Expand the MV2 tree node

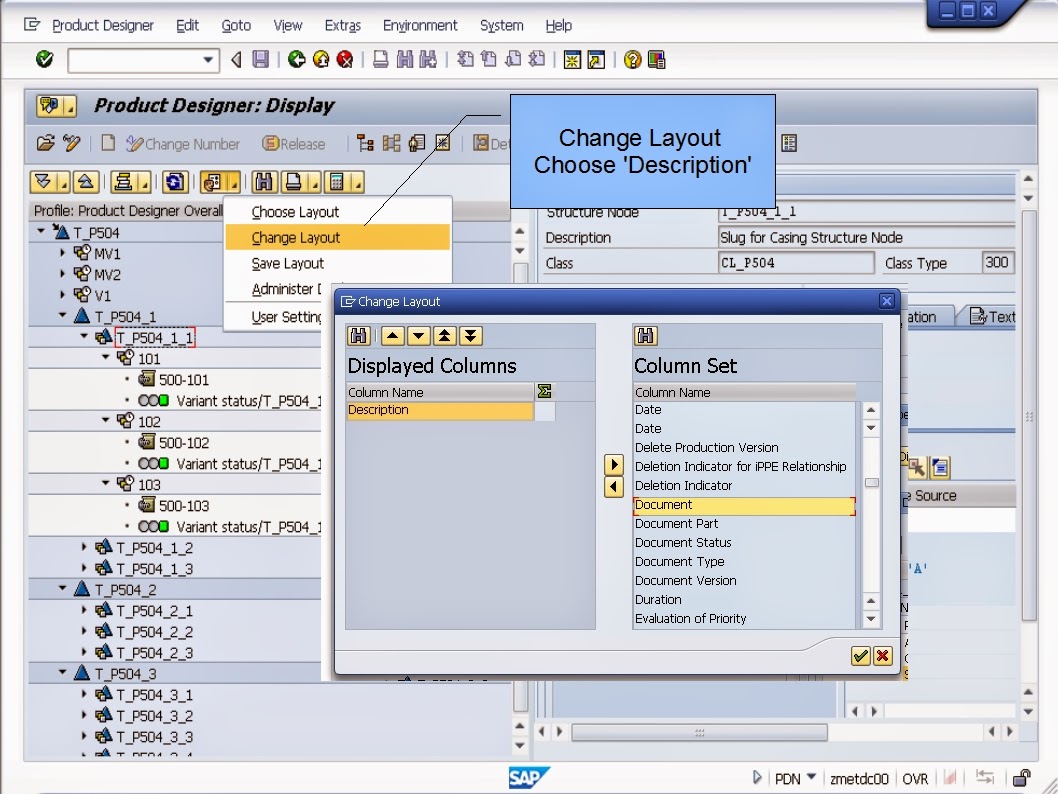point(63,274)
